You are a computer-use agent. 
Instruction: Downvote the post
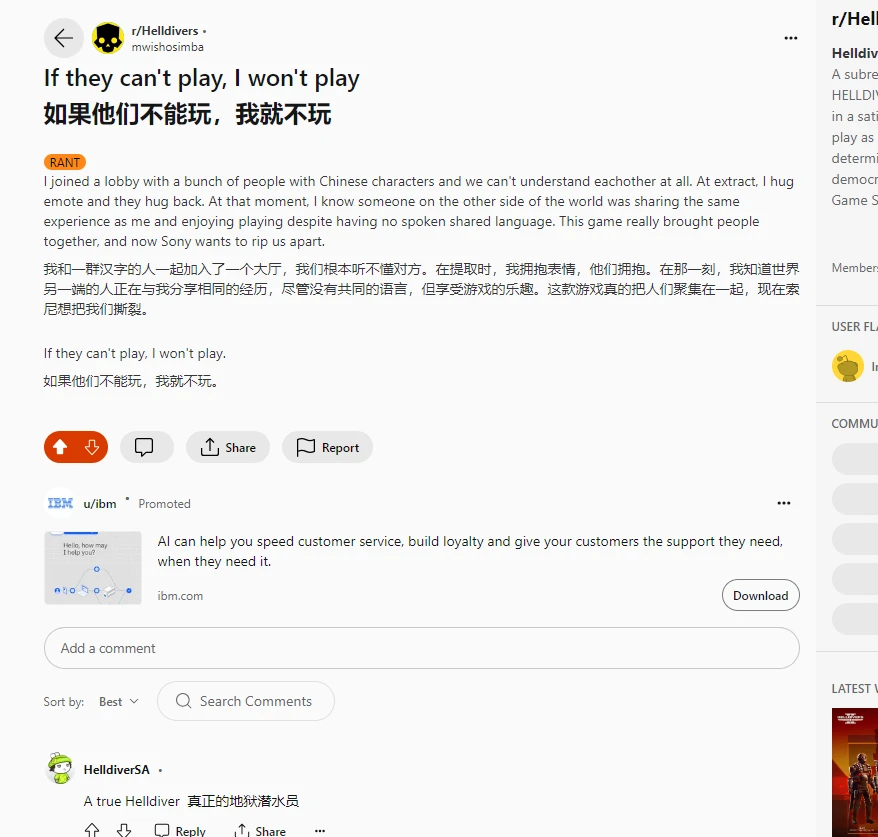(92, 447)
